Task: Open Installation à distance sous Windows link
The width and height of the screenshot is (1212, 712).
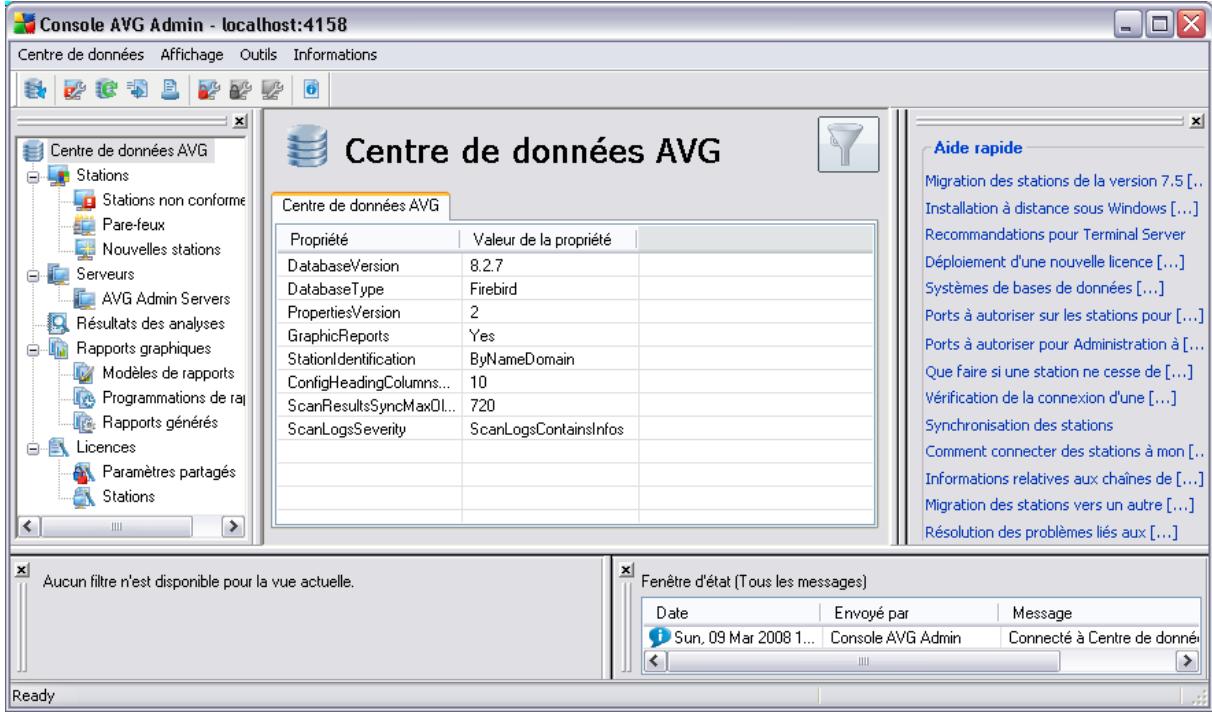Action: [1061, 207]
